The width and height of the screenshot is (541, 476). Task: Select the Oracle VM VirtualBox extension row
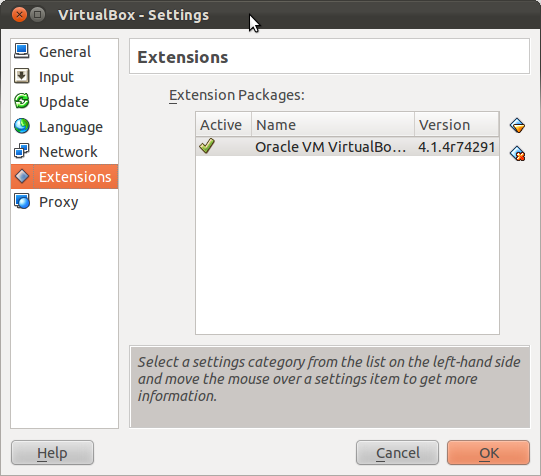(347, 147)
